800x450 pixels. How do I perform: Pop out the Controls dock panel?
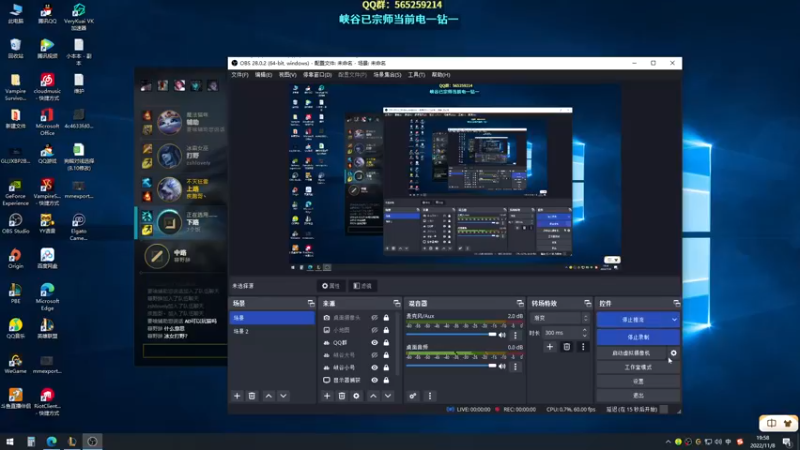(677, 303)
